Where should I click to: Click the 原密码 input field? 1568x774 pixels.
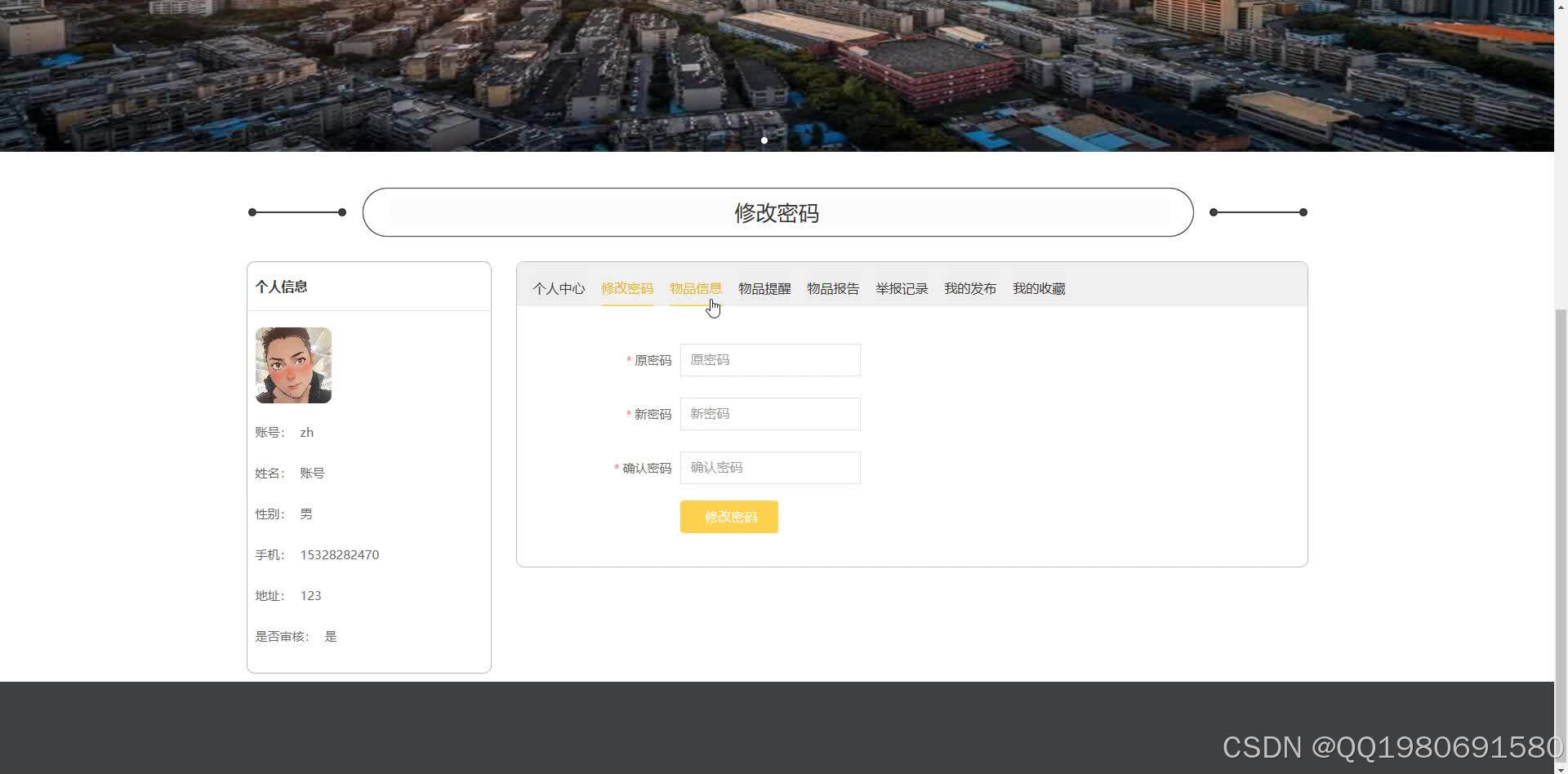tap(769, 359)
